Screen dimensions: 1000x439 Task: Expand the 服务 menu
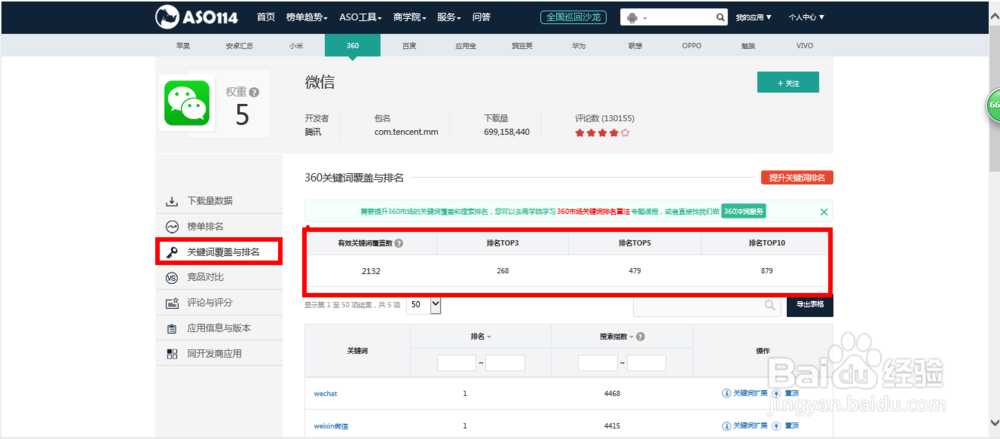pyautogui.click(x=449, y=17)
